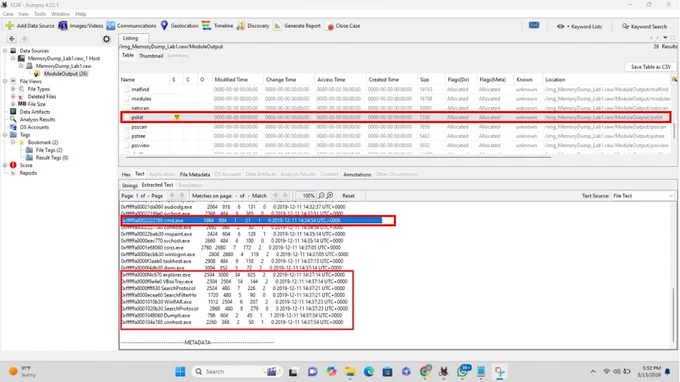
Task: Select the pstree file row
Action: point(396,136)
